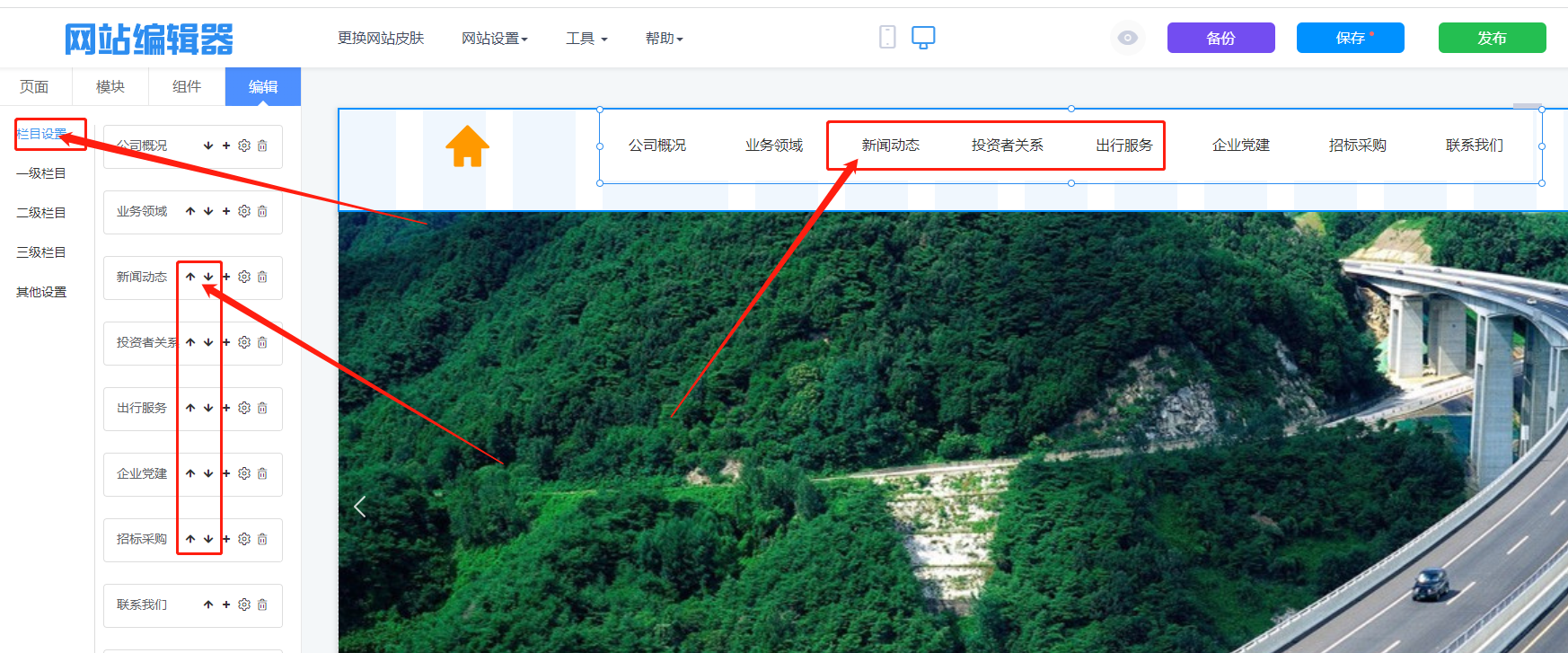
Task: Open the 工具 dropdown menu
Action: click(x=586, y=39)
